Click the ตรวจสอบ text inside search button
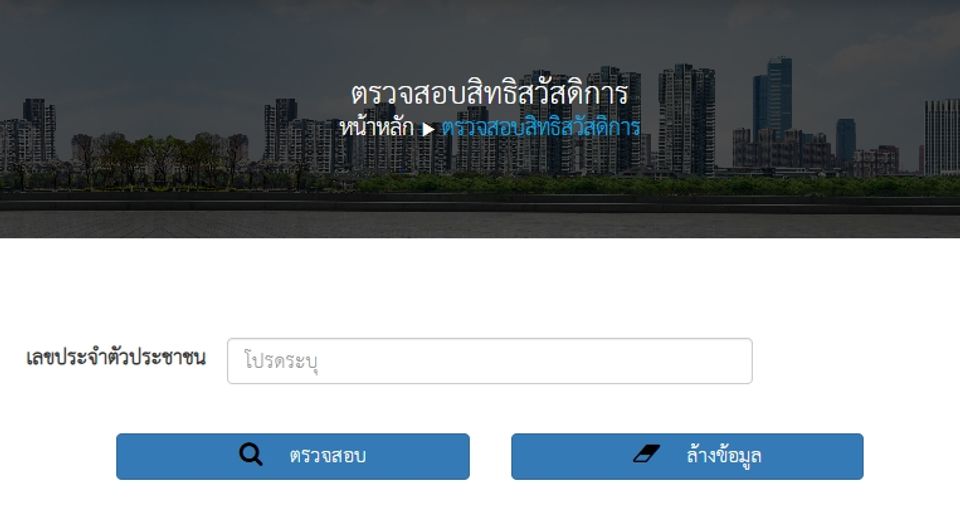 point(328,455)
